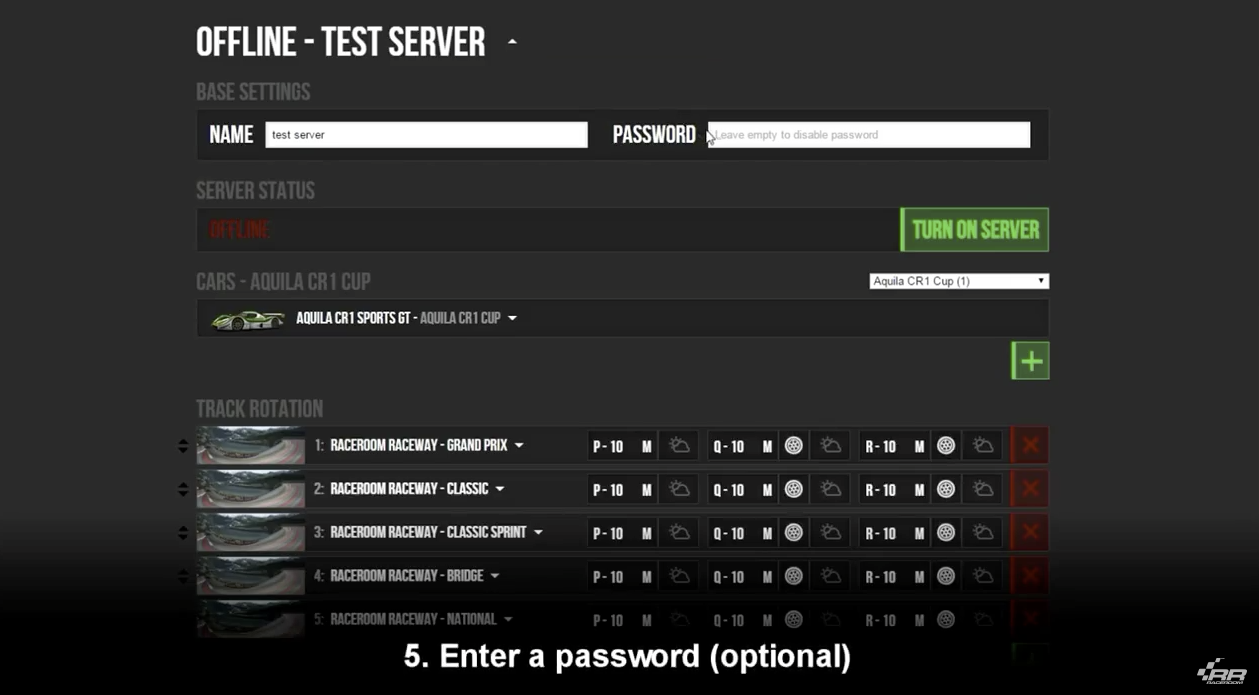The width and height of the screenshot is (1259, 695).
Task: Set qualifying weather for Raceroom Raceway - Grand Prix
Action: (830, 446)
